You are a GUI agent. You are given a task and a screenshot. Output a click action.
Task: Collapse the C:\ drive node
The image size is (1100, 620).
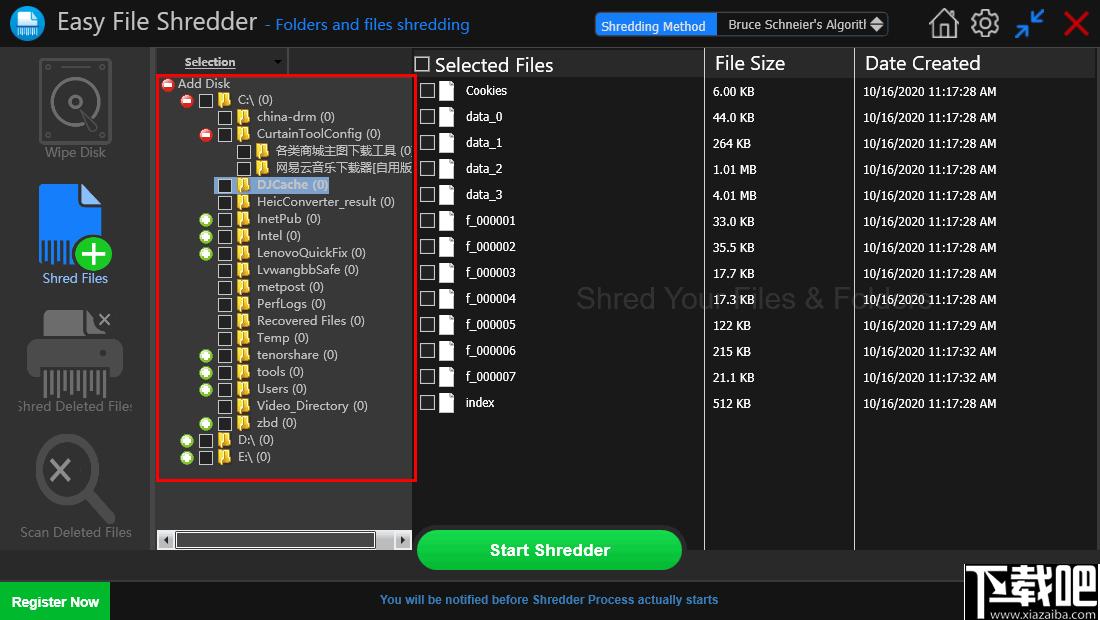click(187, 101)
